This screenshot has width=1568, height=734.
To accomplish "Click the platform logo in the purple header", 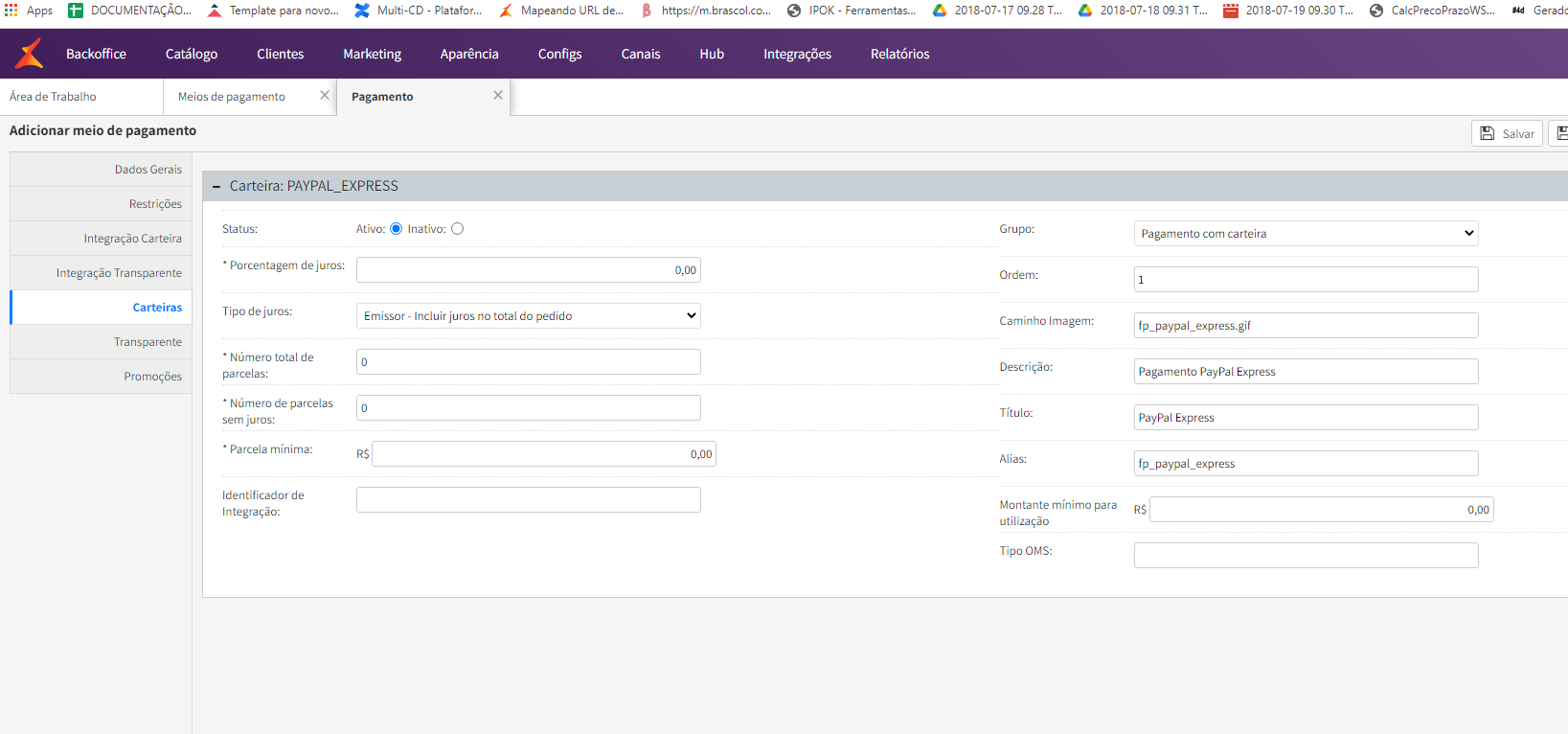I will coord(30,54).
